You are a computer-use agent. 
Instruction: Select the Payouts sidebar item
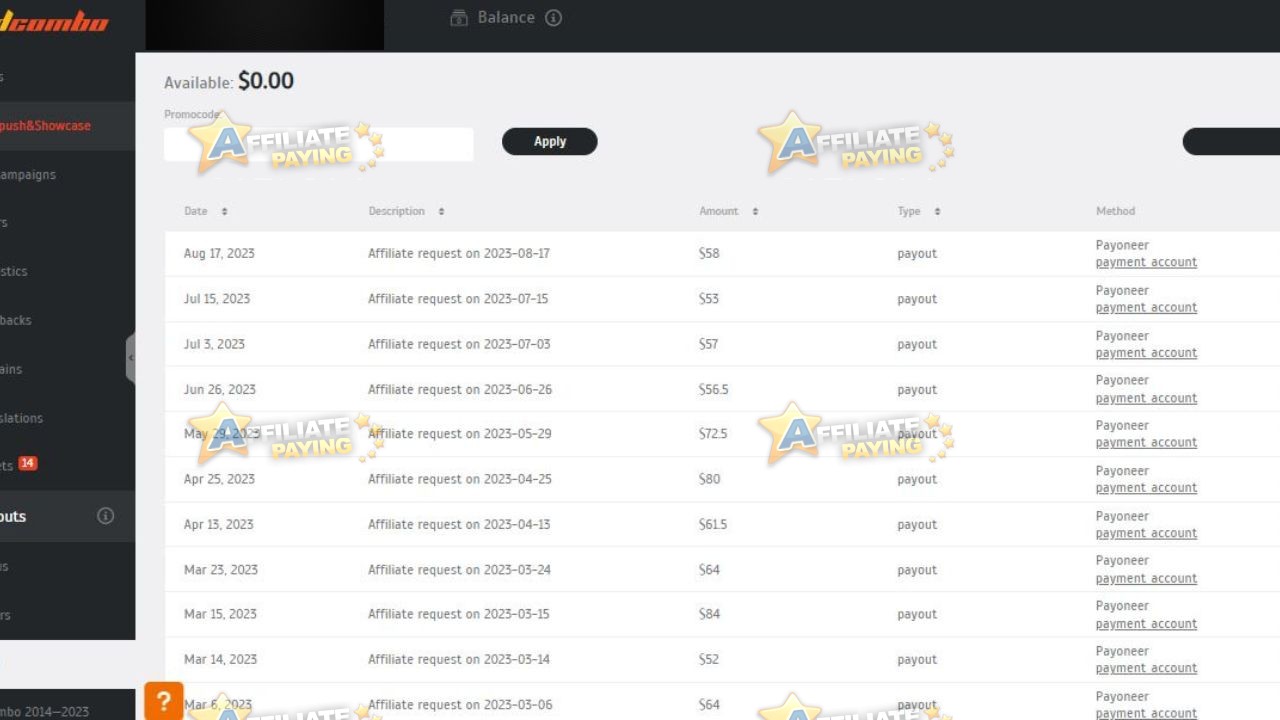point(67,516)
